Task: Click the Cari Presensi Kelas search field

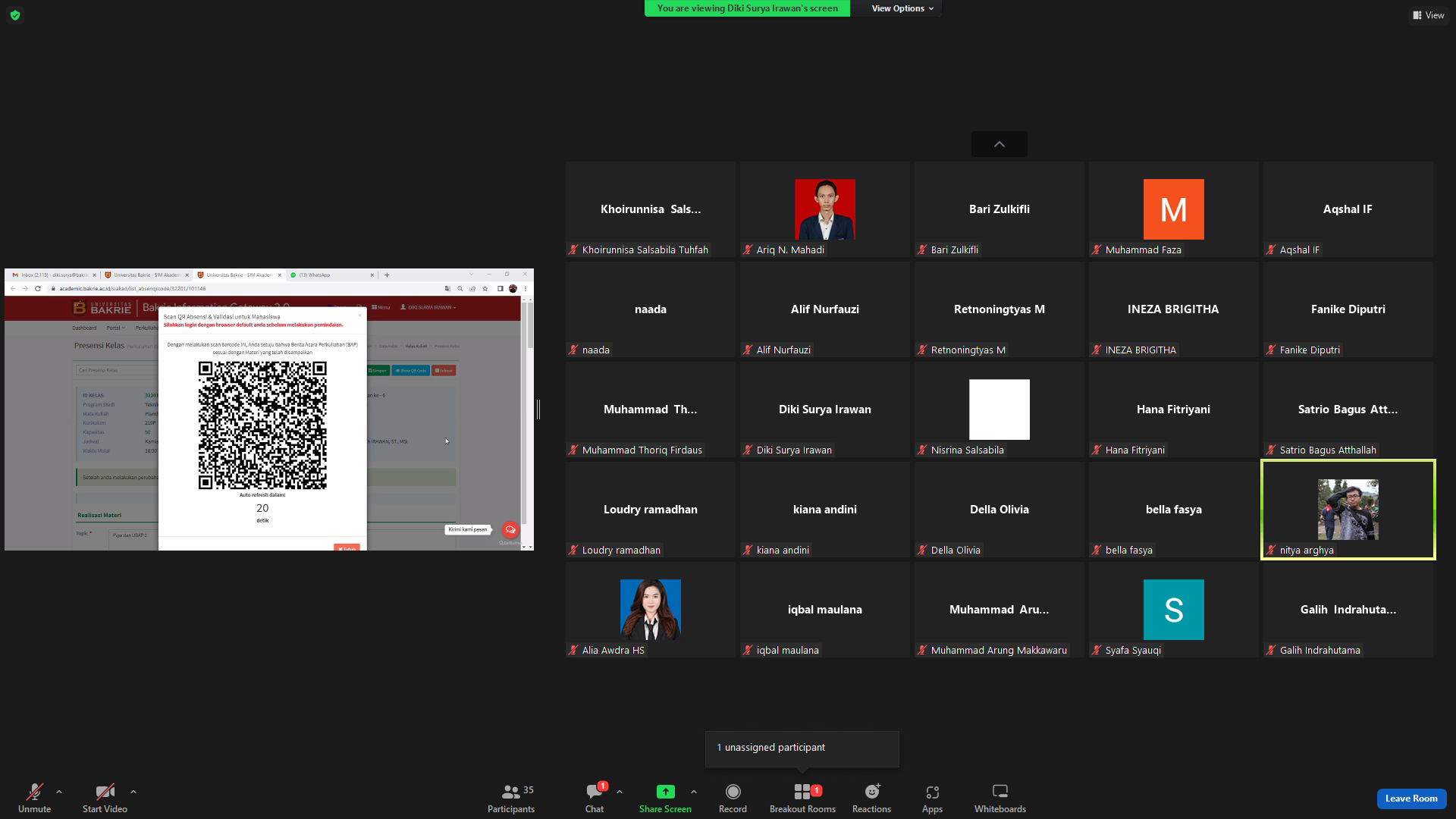Action: 118,371
